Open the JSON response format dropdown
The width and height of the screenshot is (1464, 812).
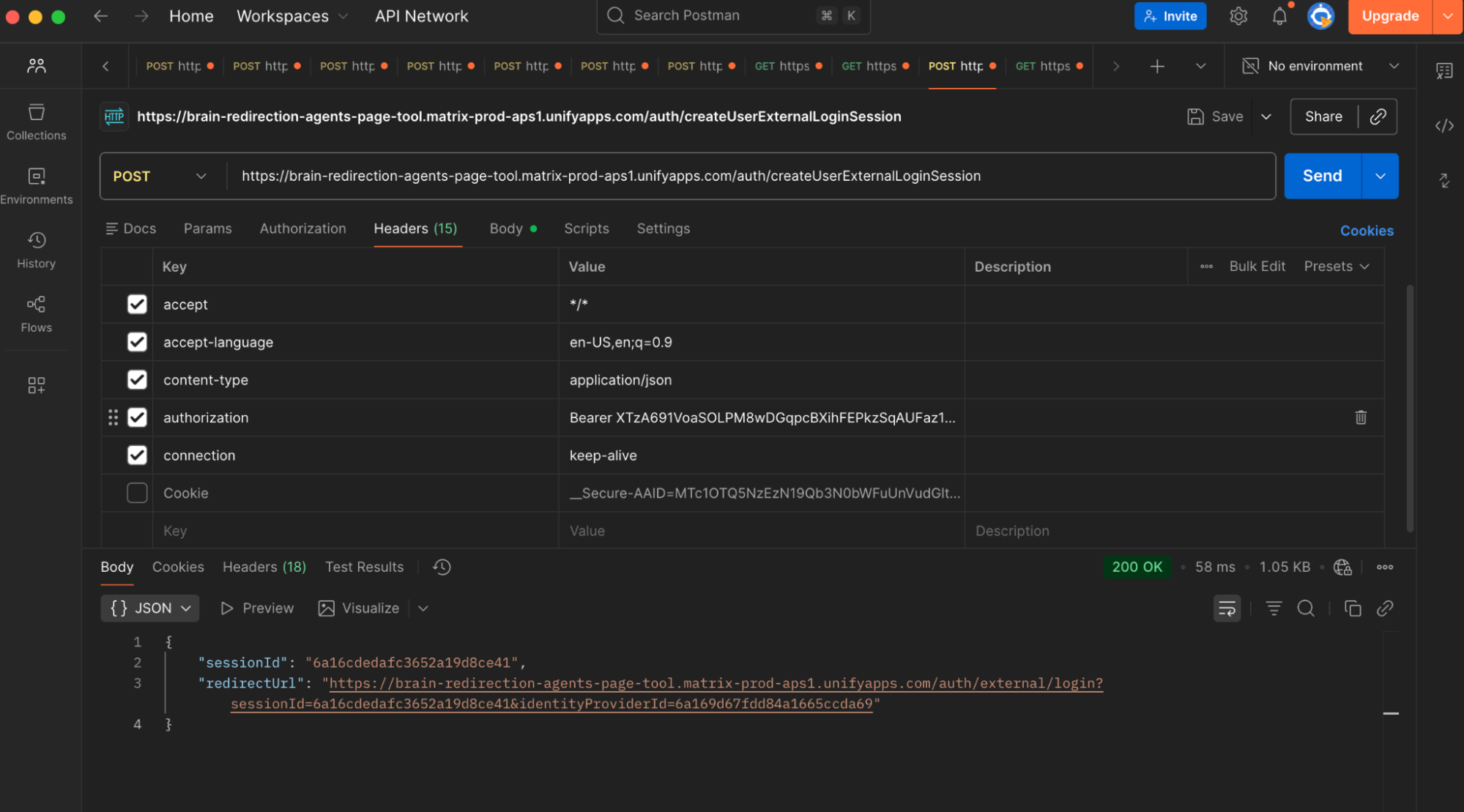(x=150, y=608)
